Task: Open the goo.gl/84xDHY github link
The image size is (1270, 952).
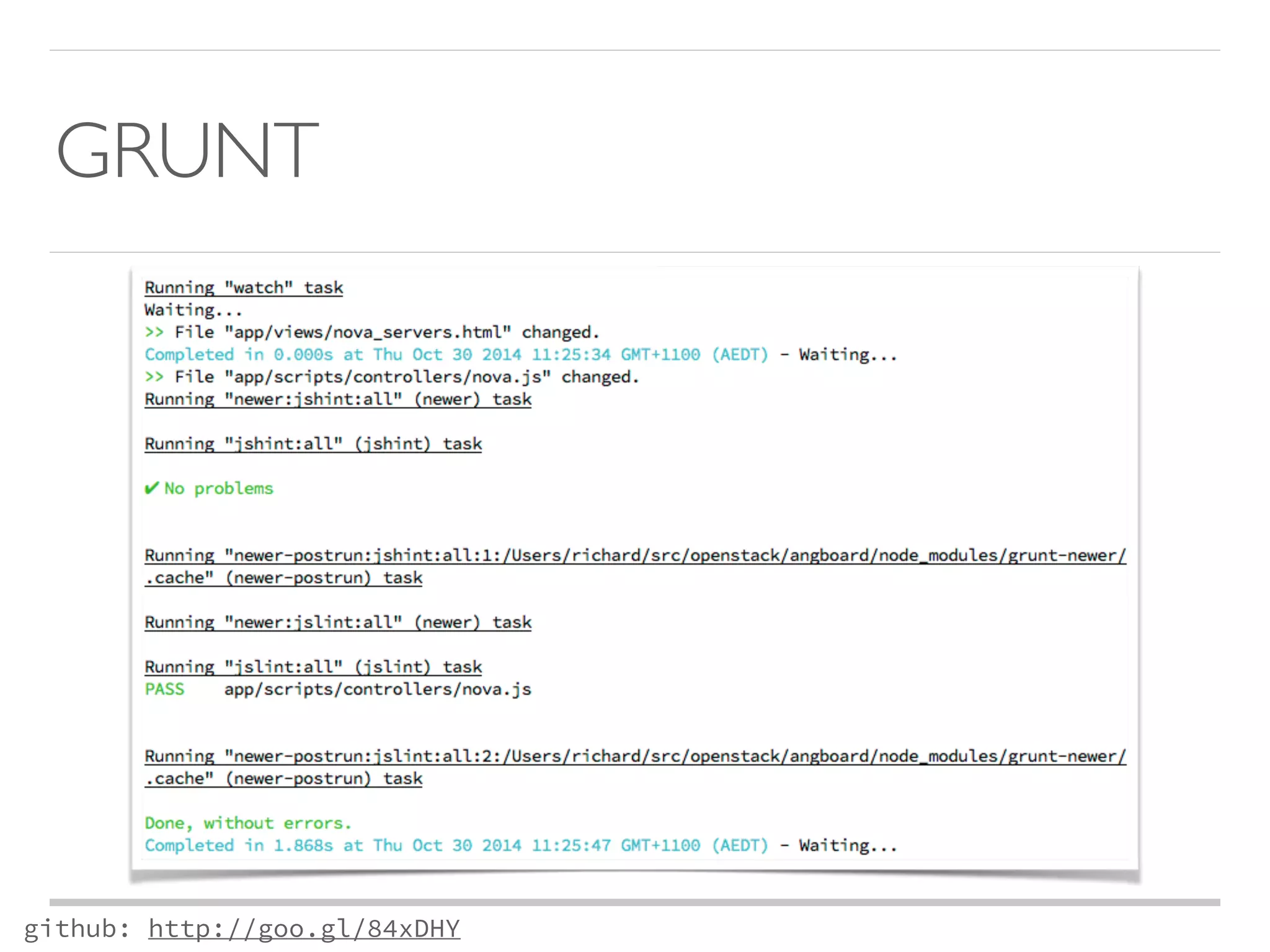Action: pyautogui.click(x=304, y=929)
